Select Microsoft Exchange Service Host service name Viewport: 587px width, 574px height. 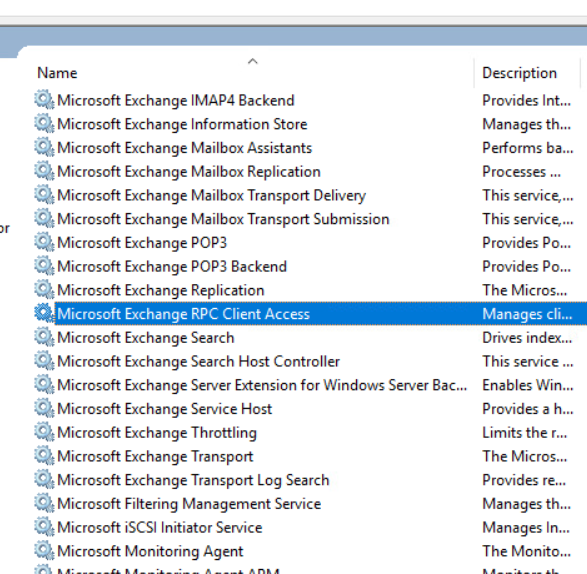pyautogui.click(x=164, y=409)
